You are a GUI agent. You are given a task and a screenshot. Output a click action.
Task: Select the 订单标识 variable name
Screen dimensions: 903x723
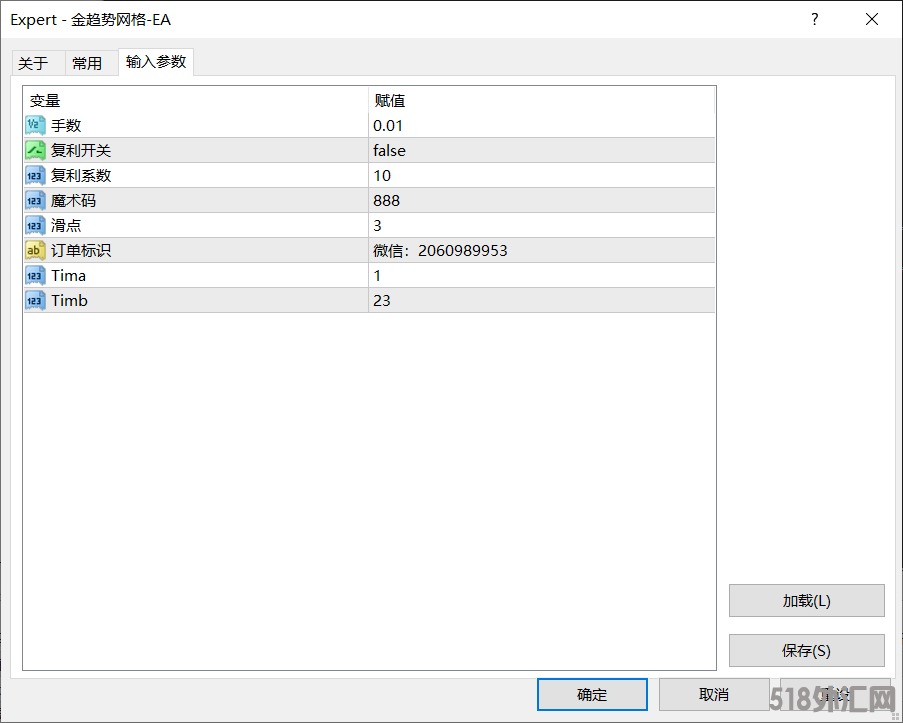[x=81, y=250]
